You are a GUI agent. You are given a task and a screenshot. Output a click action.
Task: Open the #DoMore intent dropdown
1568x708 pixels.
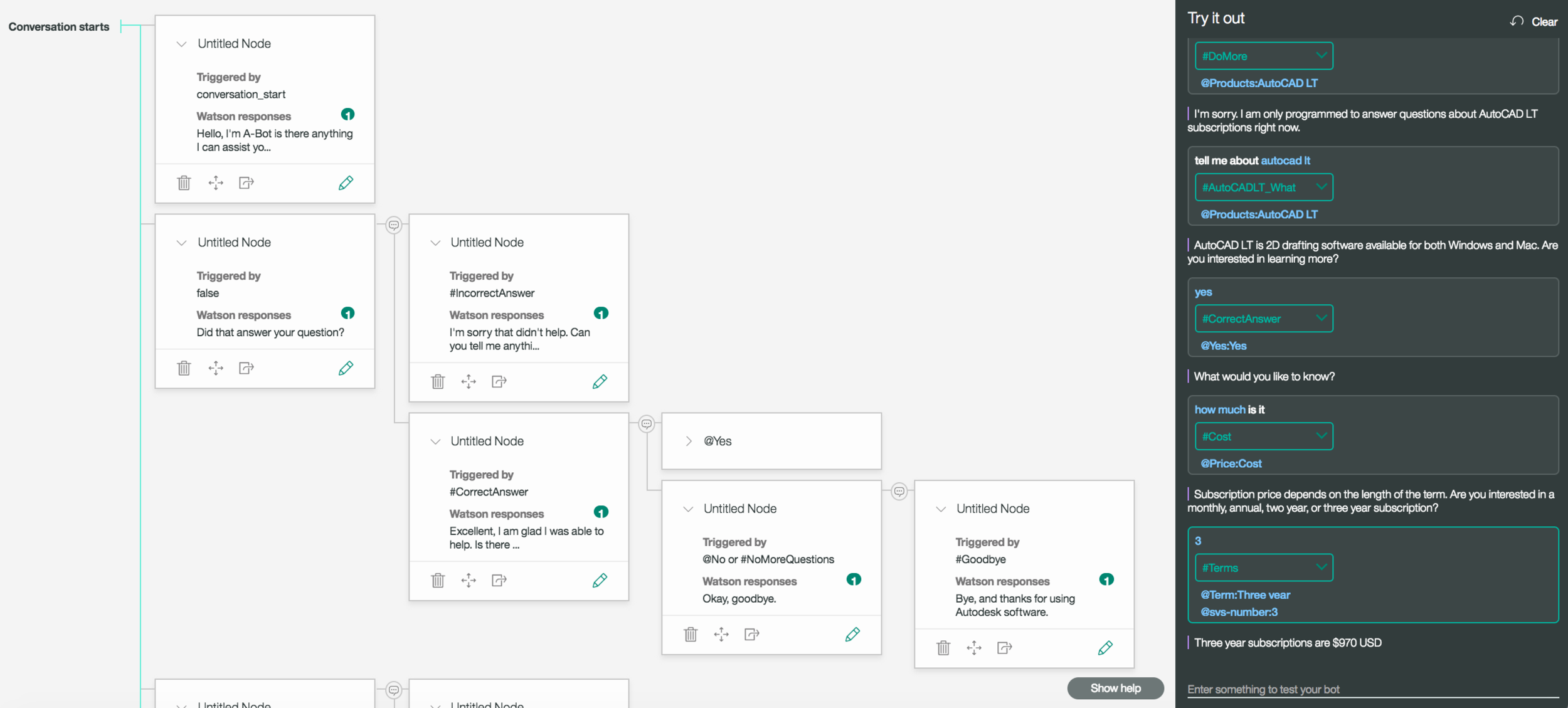click(1263, 56)
